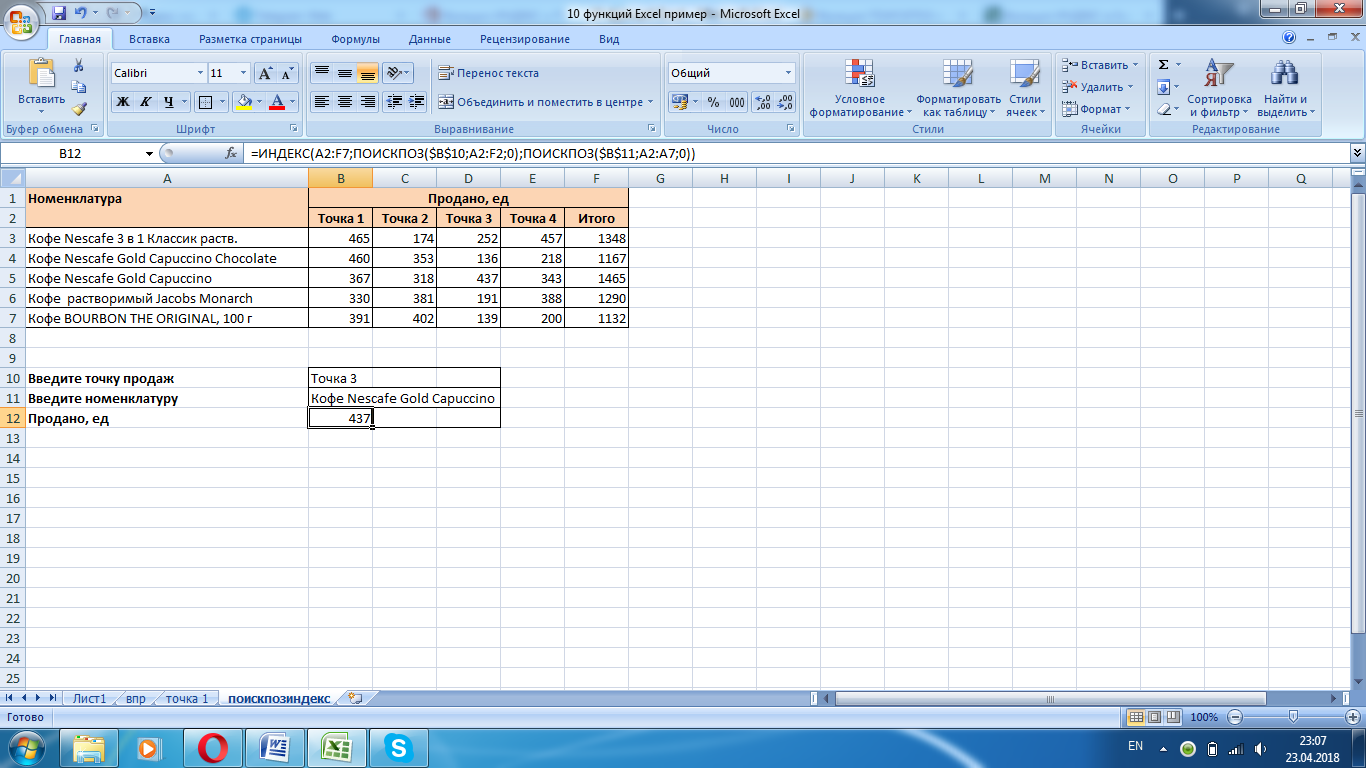Screen dimensions: 1366x768
Task: Switch to Page Layout view in status bar
Action: [x=1155, y=717]
